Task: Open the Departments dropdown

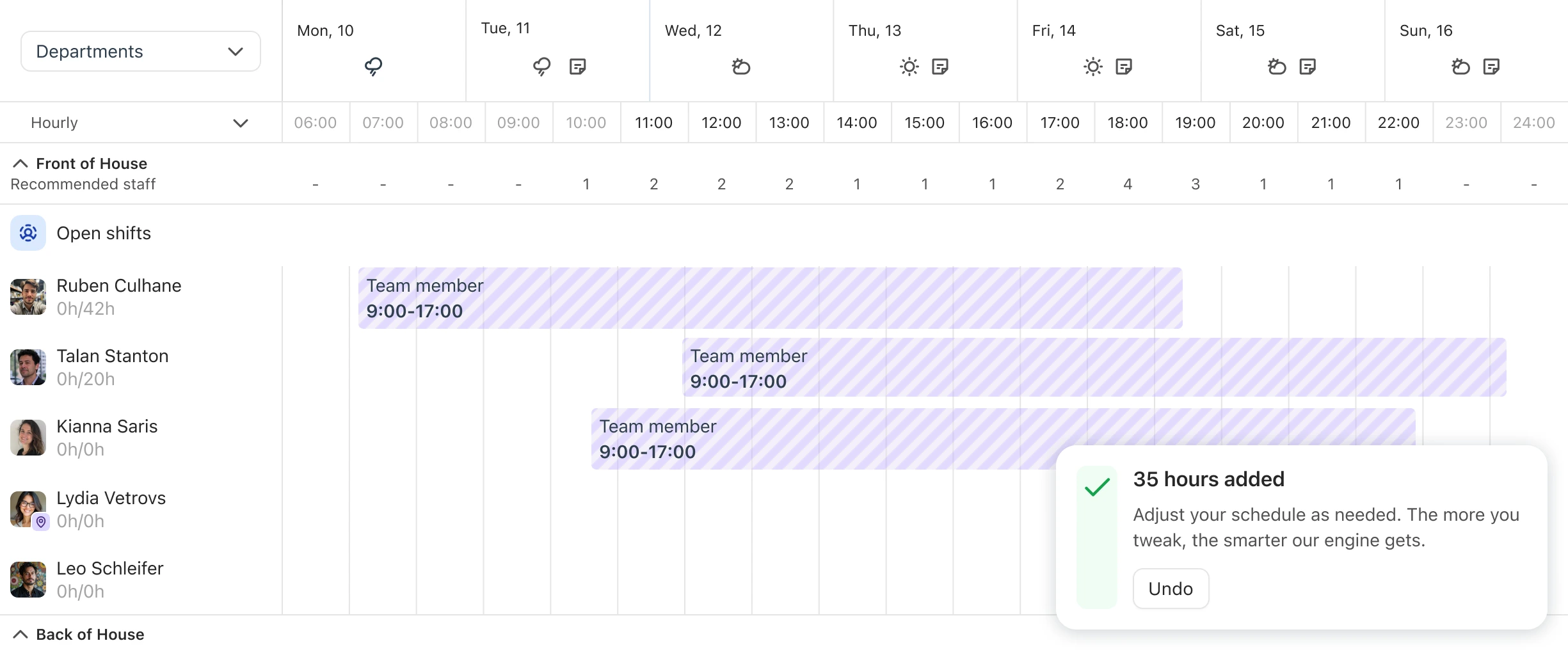Action: (x=141, y=51)
